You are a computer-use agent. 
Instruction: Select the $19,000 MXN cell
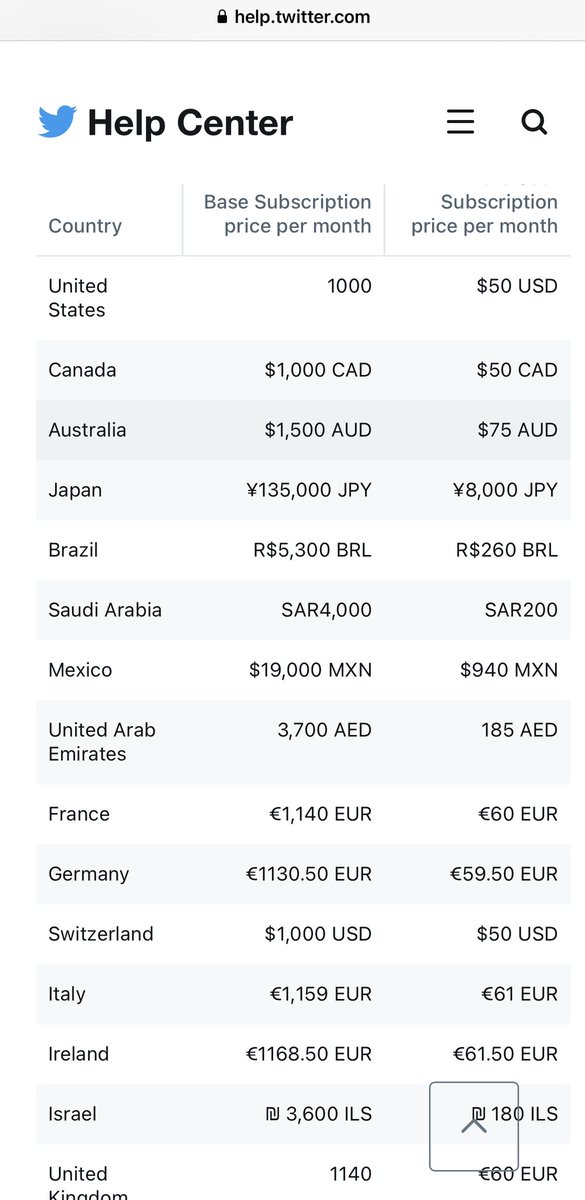coord(310,670)
